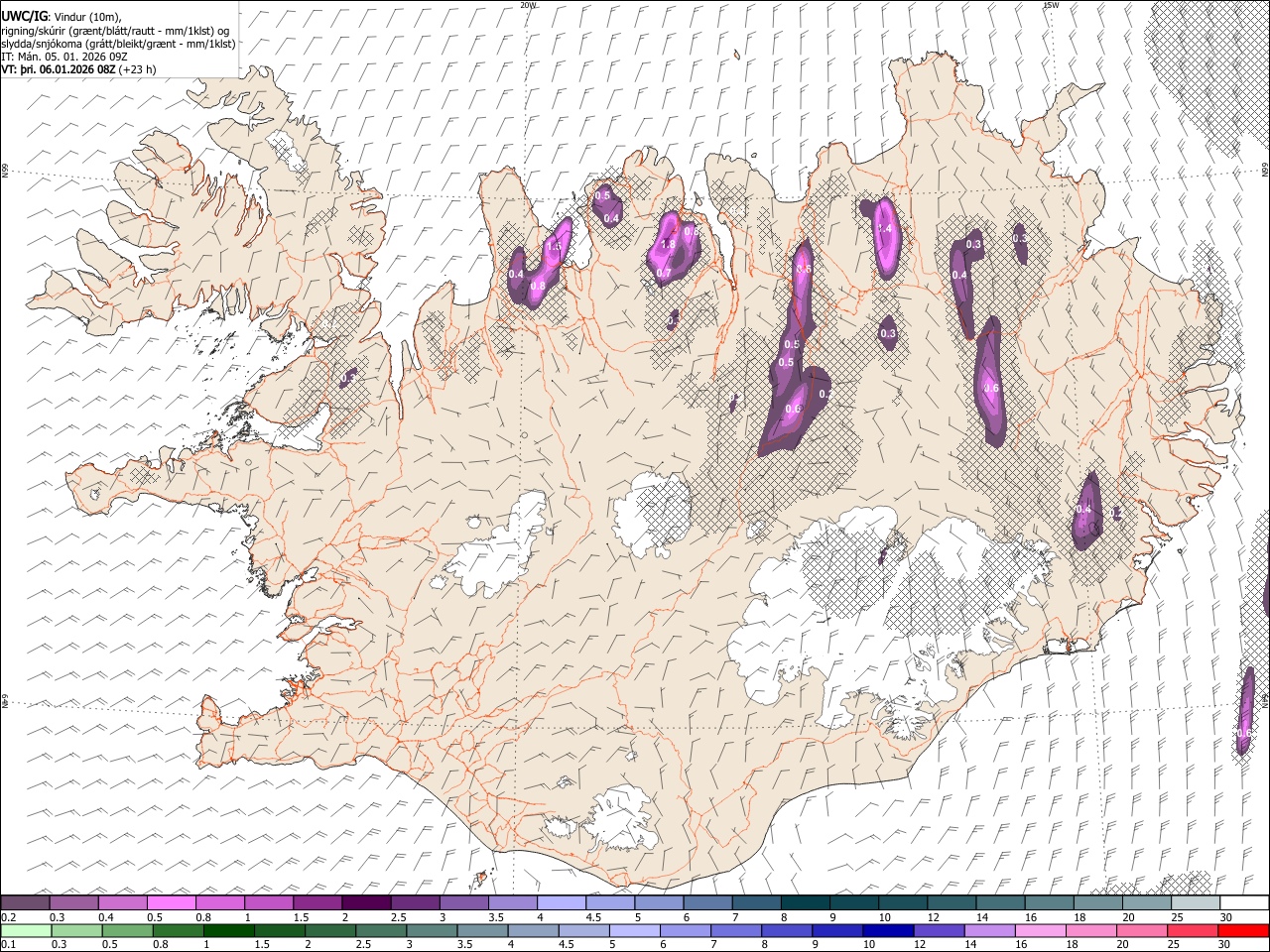Choose the dark purple swatch at 2 in upper legend

pos(365,902)
